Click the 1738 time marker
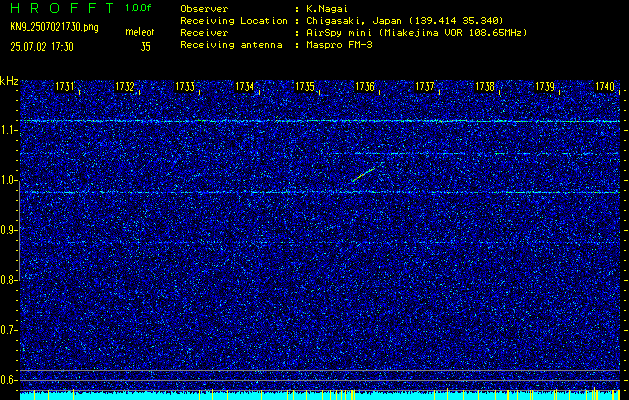 click(x=485, y=86)
